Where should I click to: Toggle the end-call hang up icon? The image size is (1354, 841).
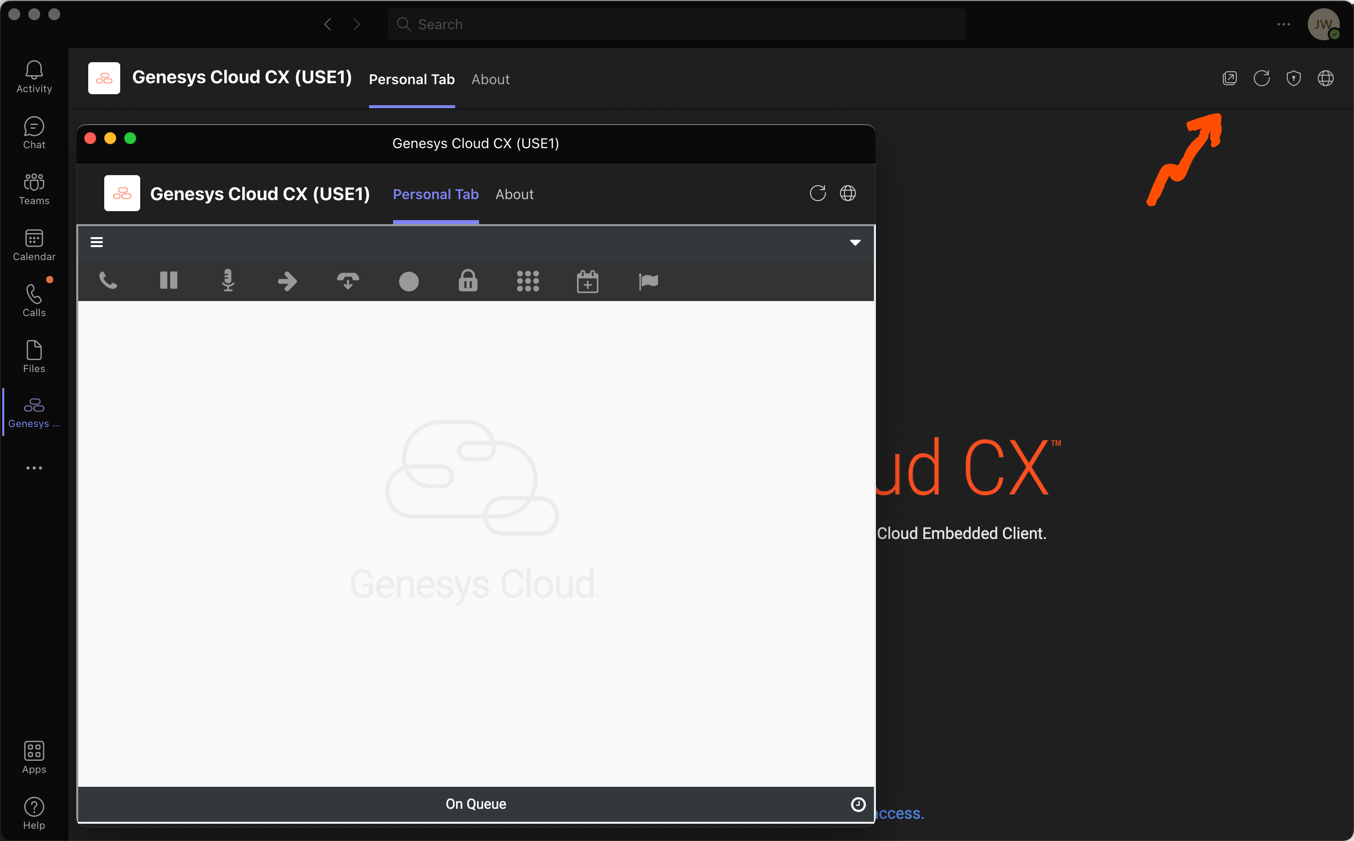click(348, 281)
